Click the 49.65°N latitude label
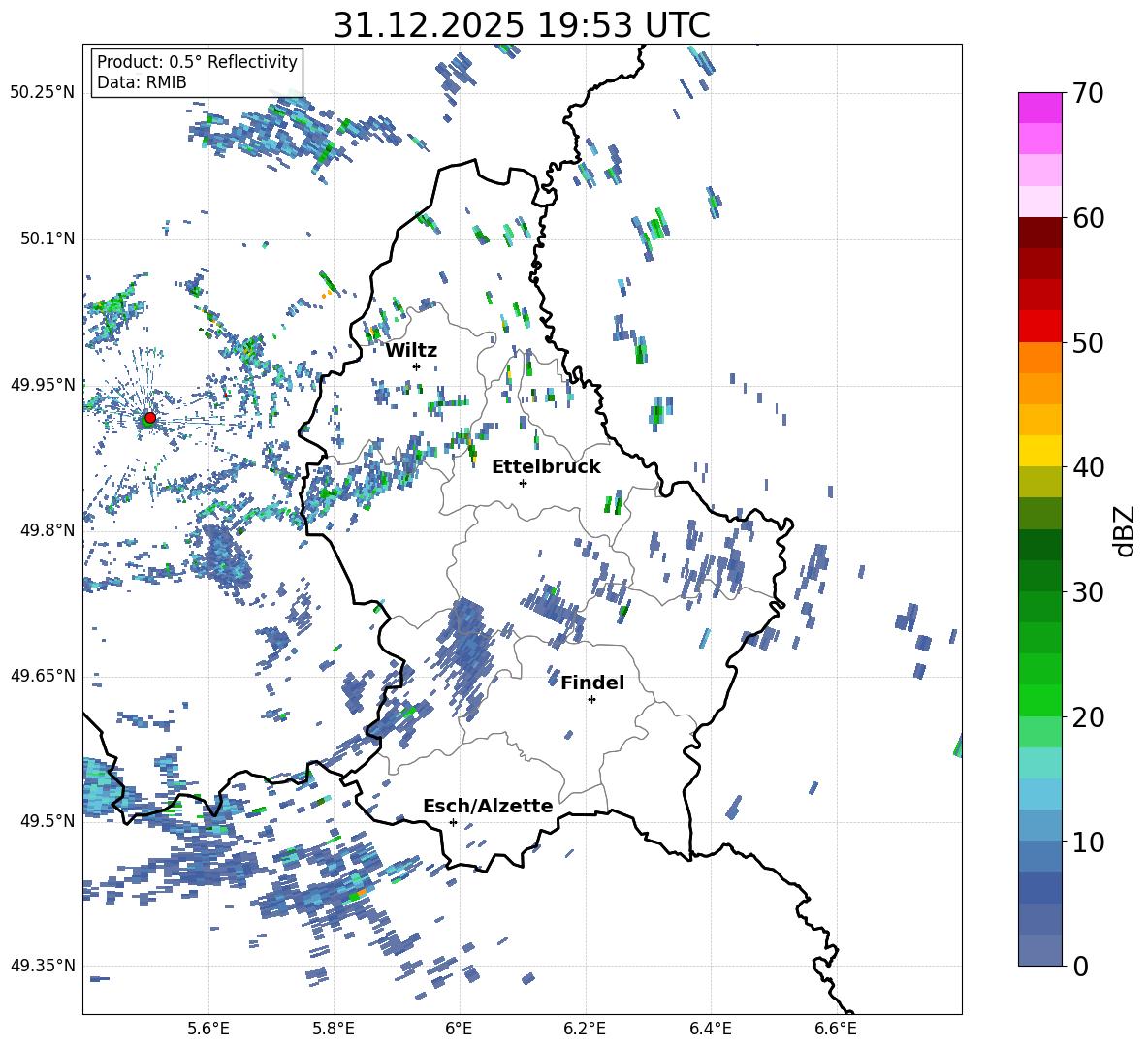The height and width of the screenshot is (1048, 1148). point(43,676)
